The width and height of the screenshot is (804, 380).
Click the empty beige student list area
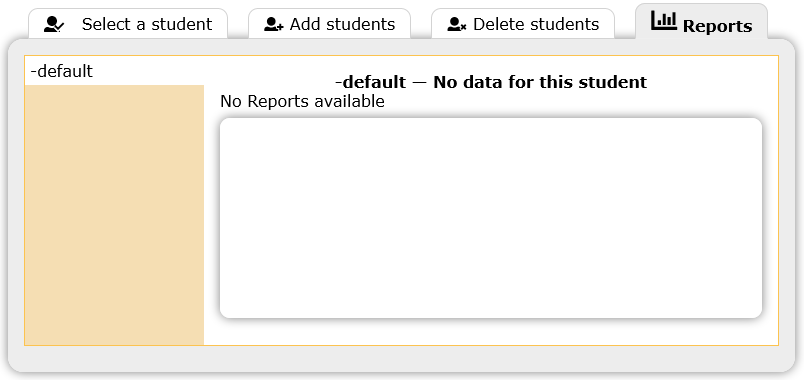click(114, 215)
